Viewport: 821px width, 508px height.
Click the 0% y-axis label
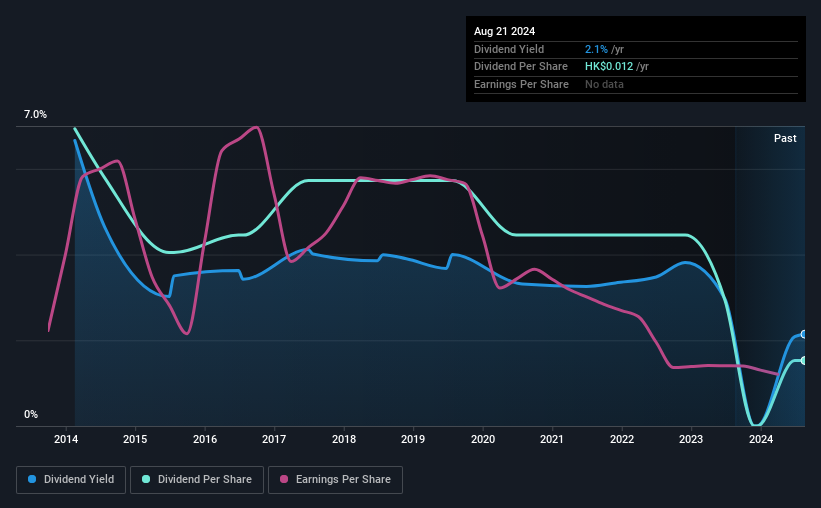(31, 414)
